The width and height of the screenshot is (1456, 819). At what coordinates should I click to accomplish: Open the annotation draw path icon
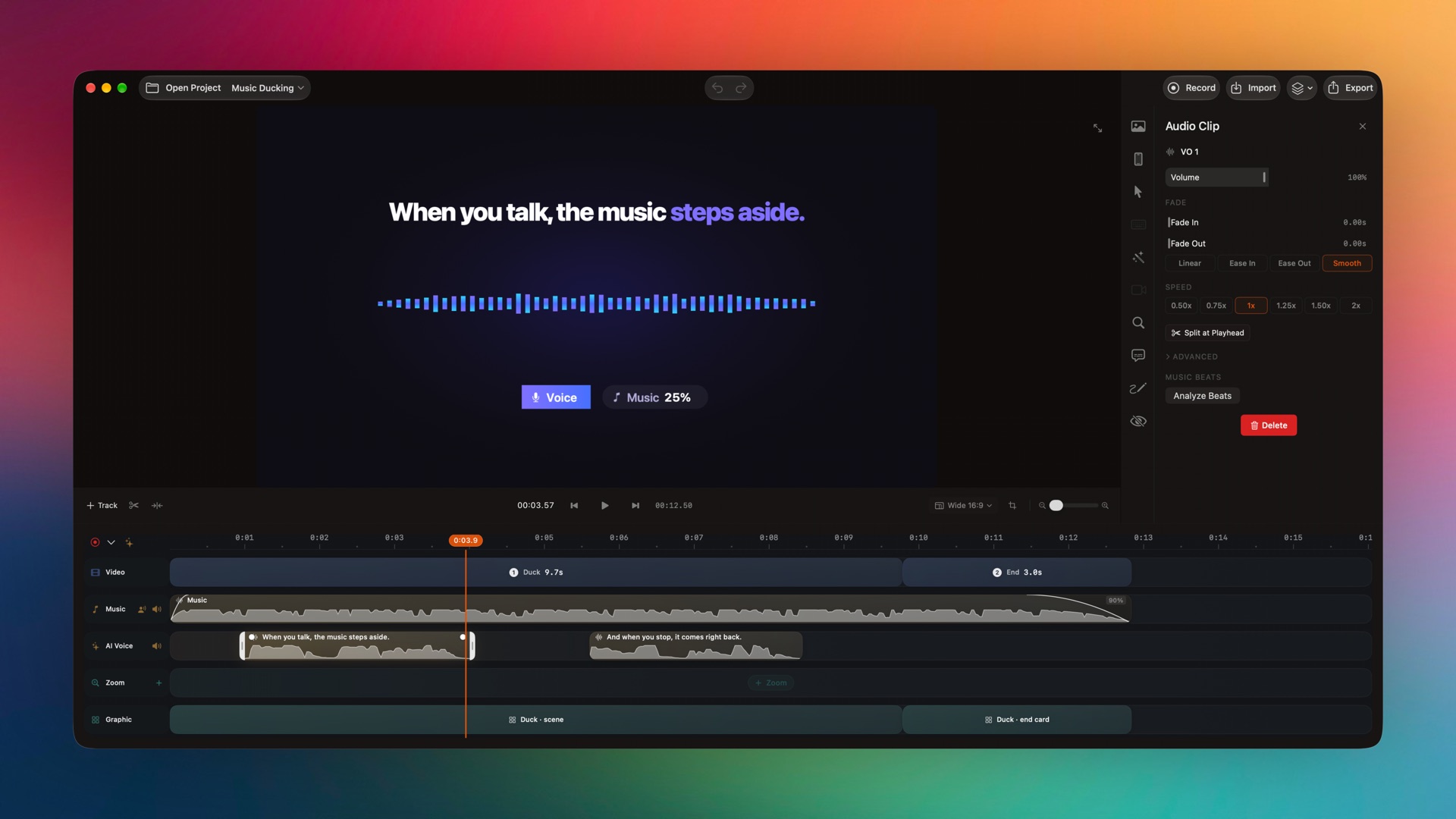click(x=1138, y=388)
